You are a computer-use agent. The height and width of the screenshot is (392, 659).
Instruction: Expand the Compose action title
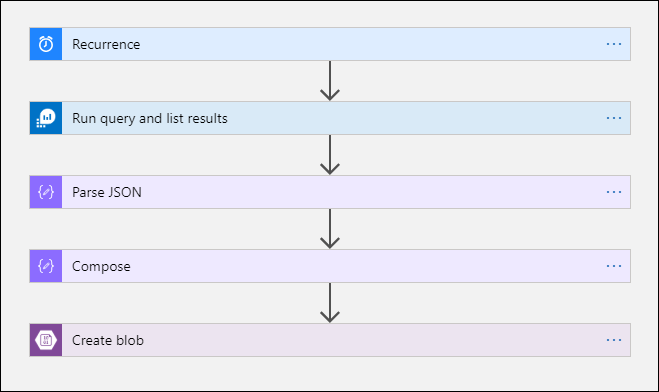pyautogui.click(x=101, y=266)
